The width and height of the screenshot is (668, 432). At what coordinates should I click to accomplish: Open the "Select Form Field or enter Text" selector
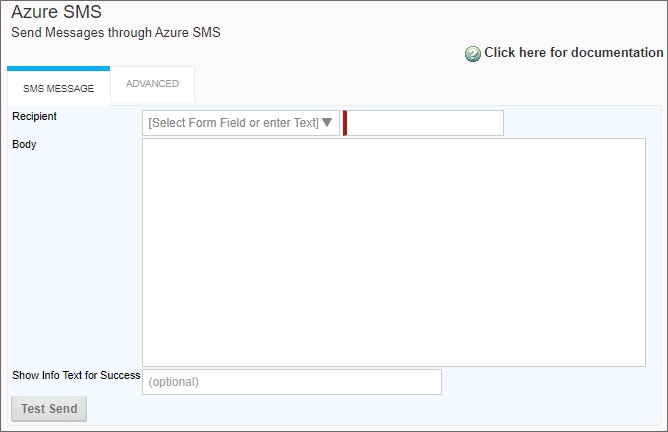pos(233,123)
